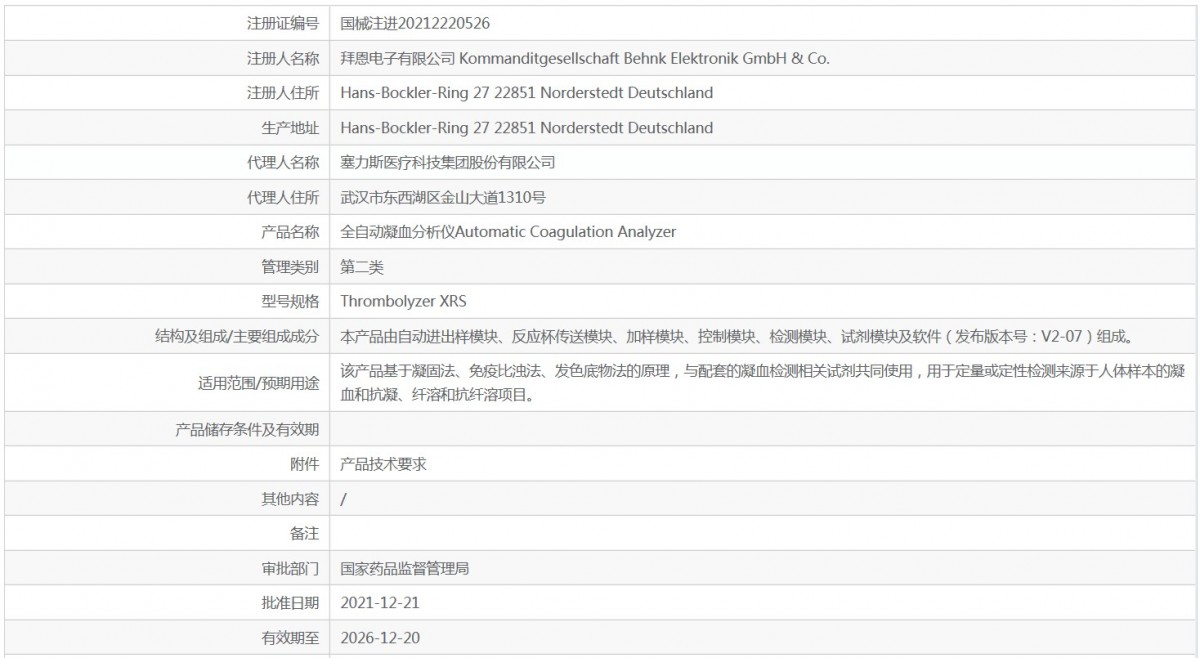
Task: Click the 审批部门 label
Action: coord(290,568)
